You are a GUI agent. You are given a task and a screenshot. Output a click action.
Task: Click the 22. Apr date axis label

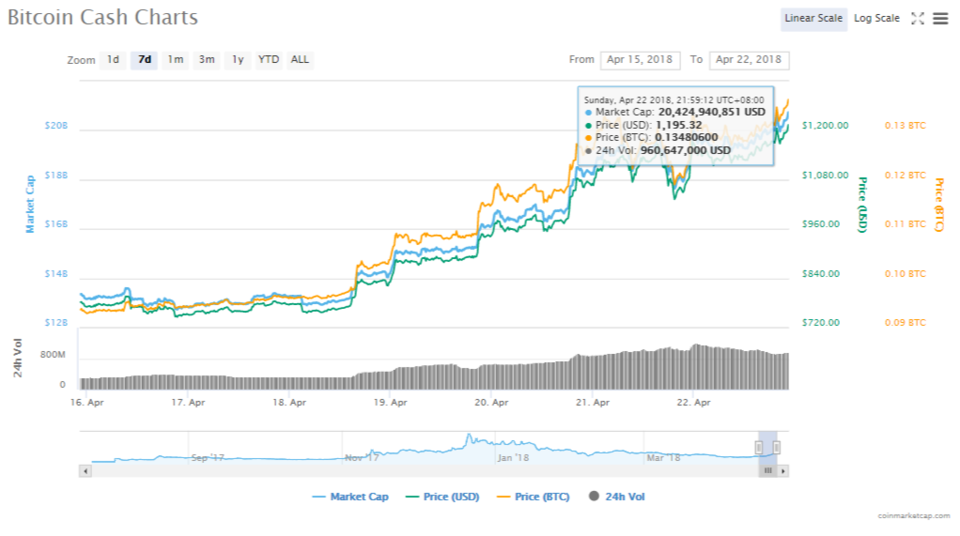coord(694,402)
